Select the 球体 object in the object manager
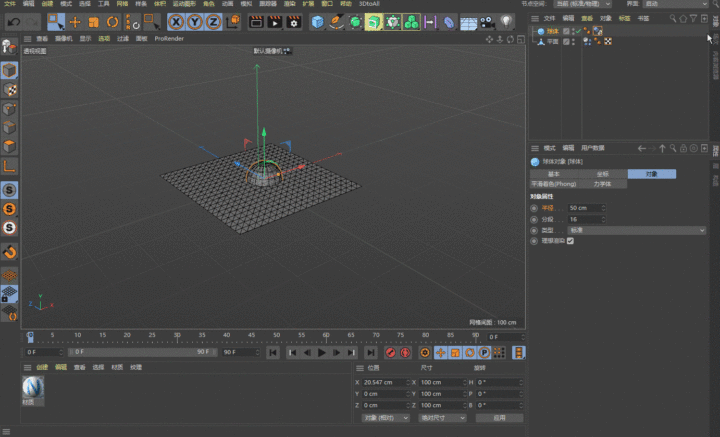 pos(553,31)
